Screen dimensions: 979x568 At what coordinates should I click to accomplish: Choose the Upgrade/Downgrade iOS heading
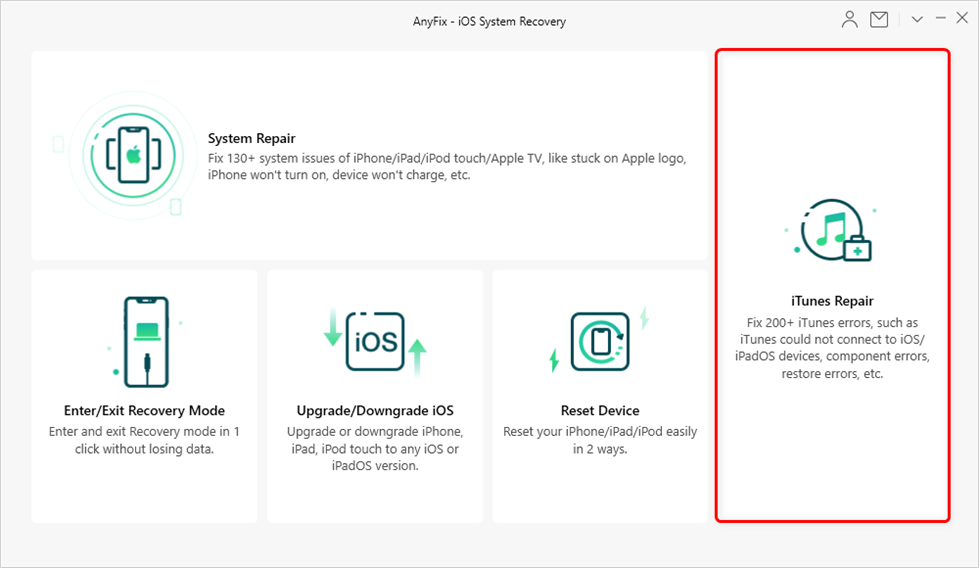375,410
